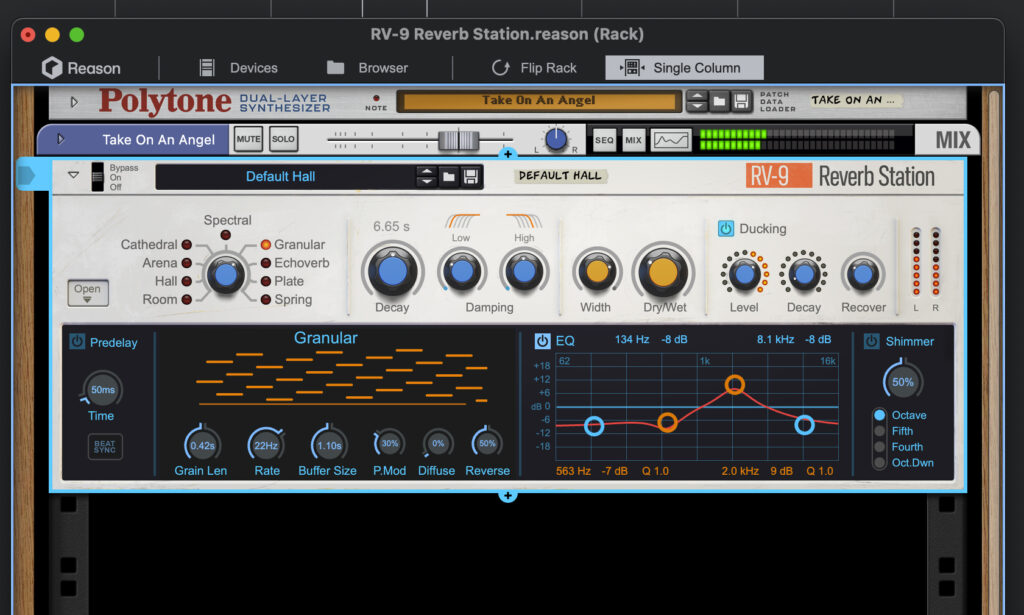The width and height of the screenshot is (1024, 615).
Task: Save RV-9 patch floppy icon
Action: [x=470, y=176]
